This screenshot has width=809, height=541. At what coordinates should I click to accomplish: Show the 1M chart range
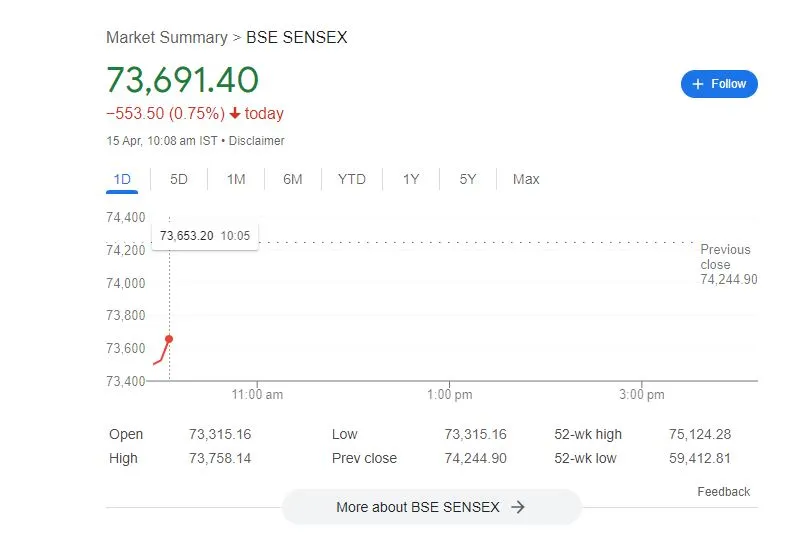(x=236, y=179)
